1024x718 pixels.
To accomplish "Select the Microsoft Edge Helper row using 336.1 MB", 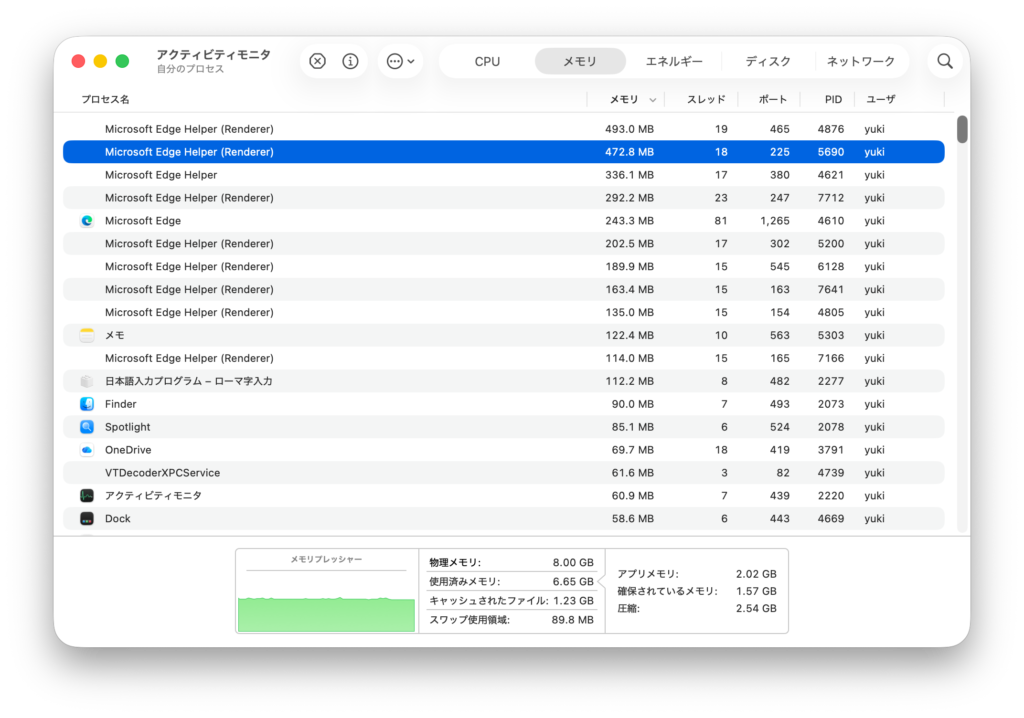I will 504,174.
